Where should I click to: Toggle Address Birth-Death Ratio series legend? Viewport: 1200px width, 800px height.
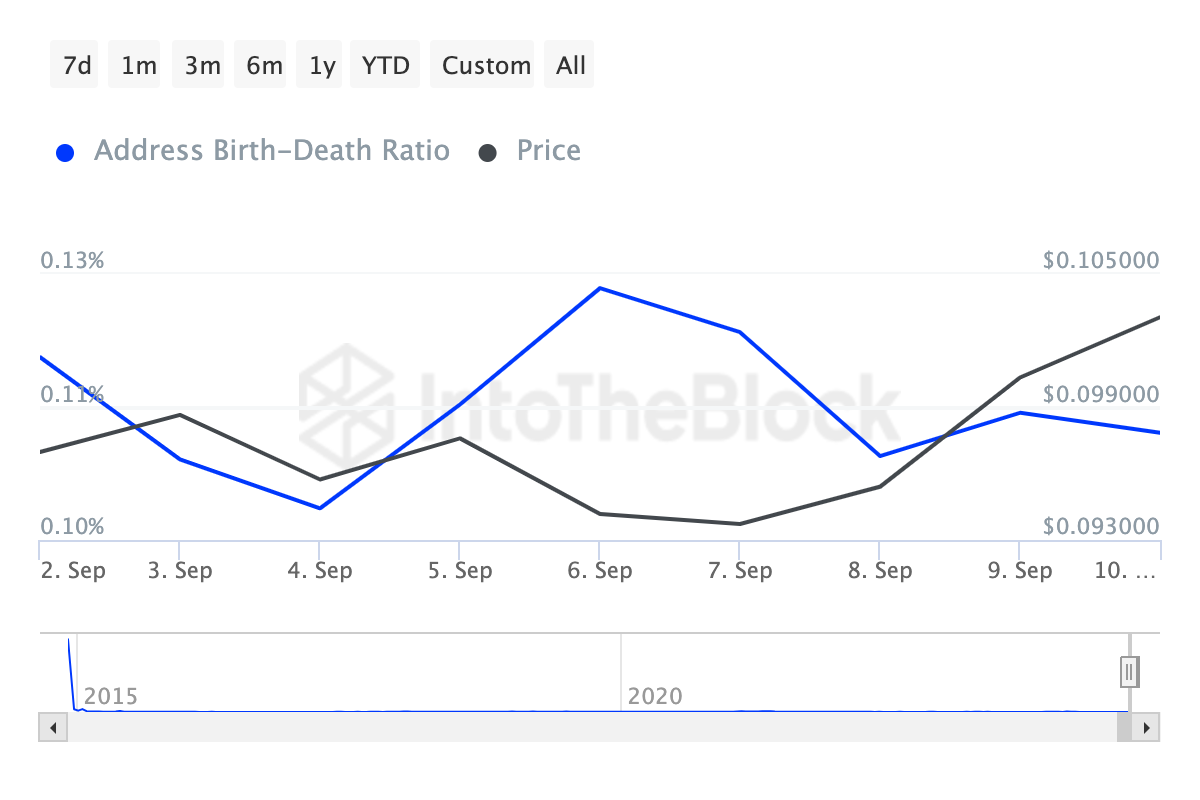click(x=271, y=151)
